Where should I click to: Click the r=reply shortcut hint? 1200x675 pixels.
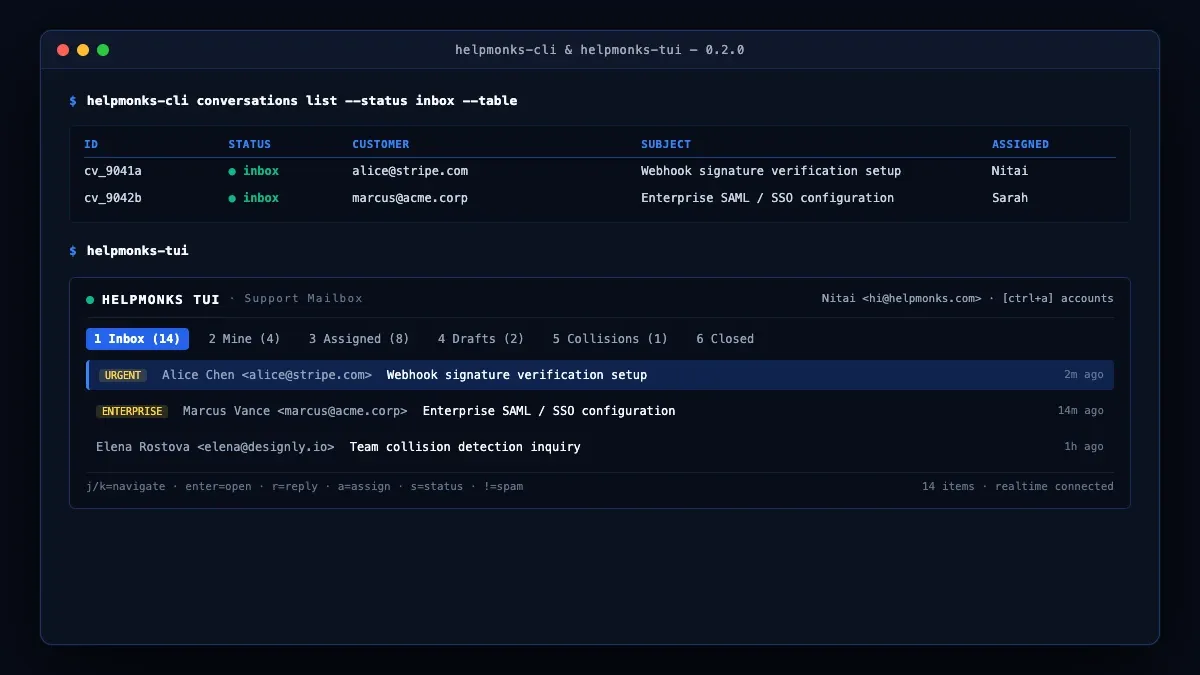point(294,486)
